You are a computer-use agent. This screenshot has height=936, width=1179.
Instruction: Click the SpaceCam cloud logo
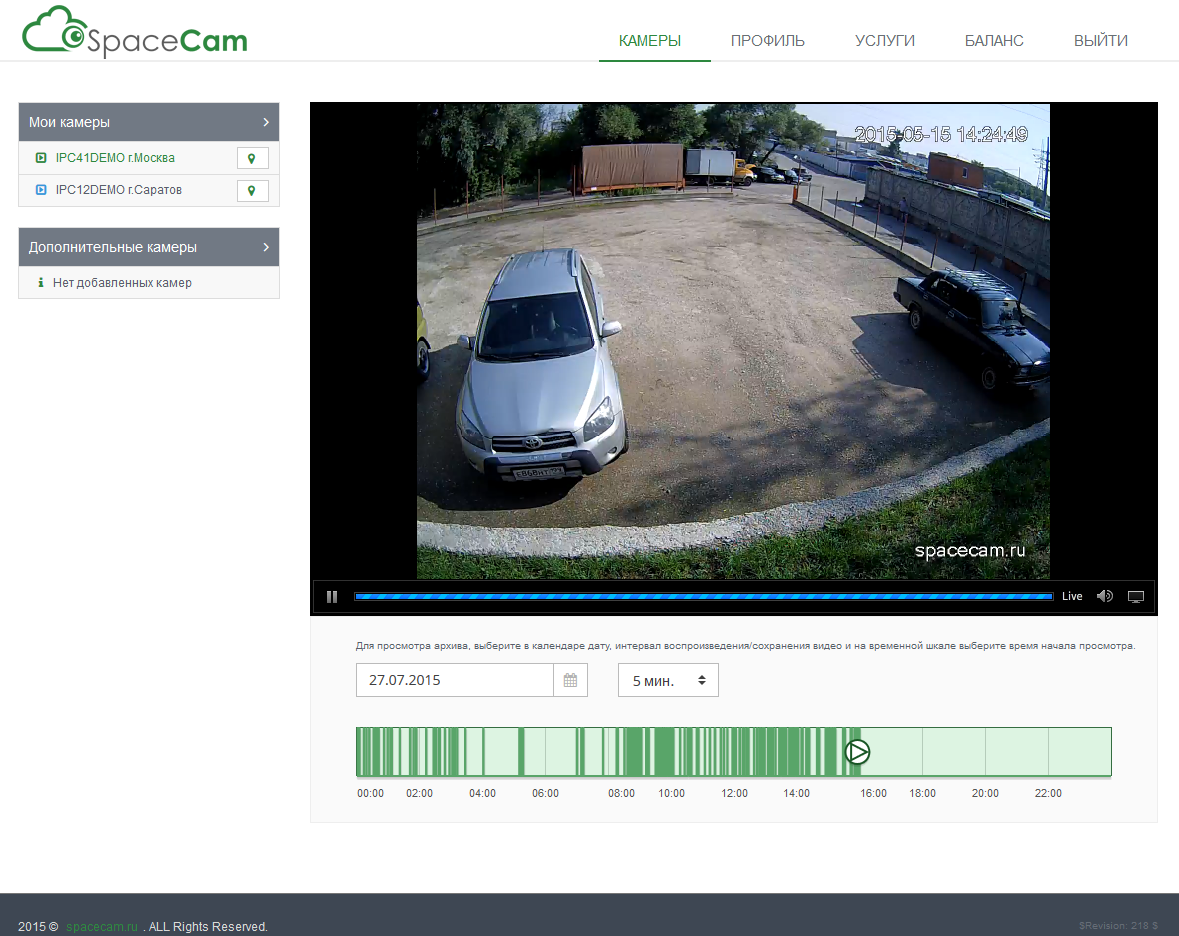(x=135, y=32)
